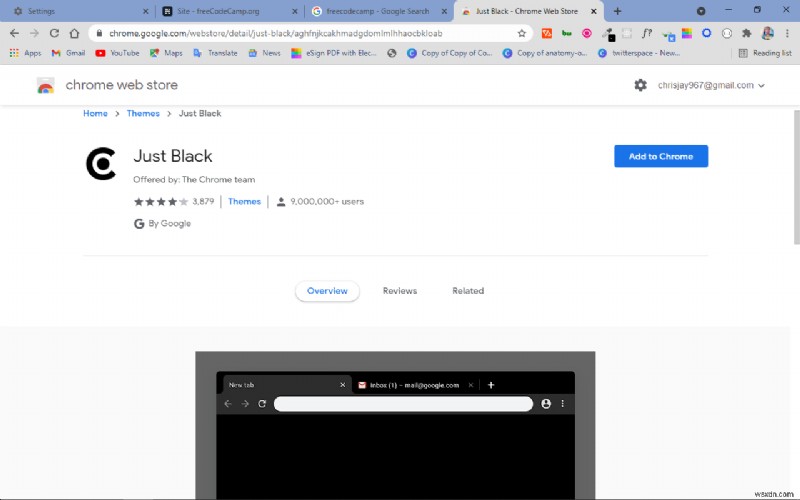Screen dimensions: 800x500
Task: Bookmark this page with the star icon
Action: tap(521, 33)
